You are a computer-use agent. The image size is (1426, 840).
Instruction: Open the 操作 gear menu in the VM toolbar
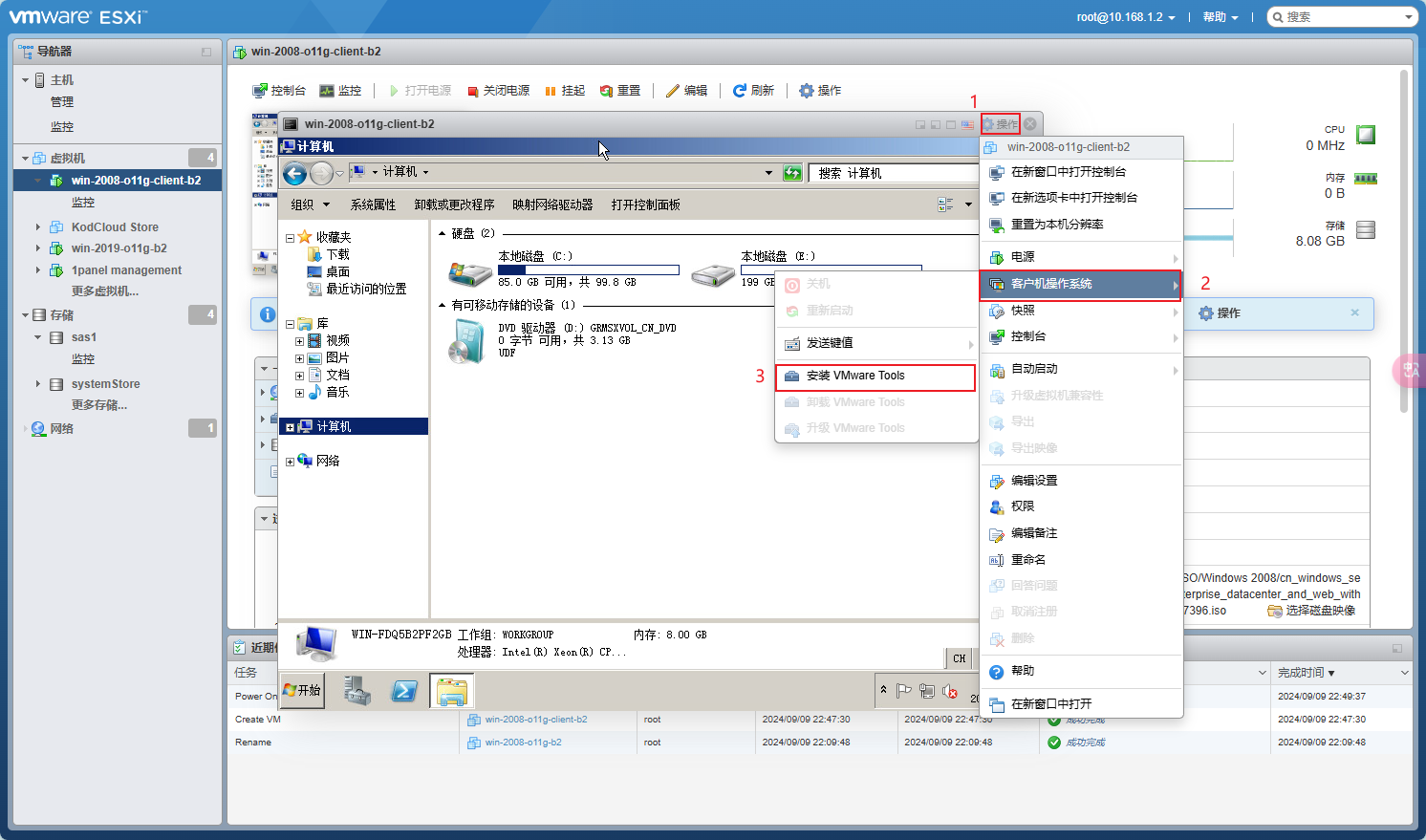[820, 91]
